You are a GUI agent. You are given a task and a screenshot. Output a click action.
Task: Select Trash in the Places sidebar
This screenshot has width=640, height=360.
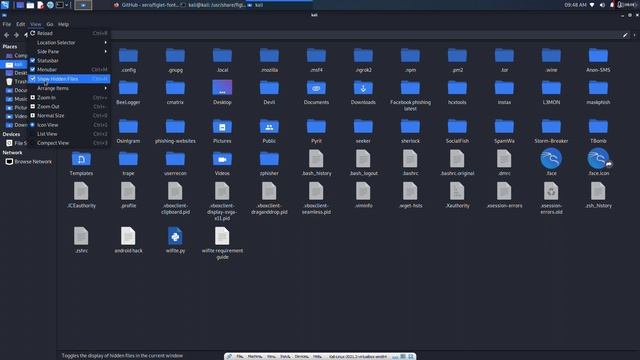[16, 82]
